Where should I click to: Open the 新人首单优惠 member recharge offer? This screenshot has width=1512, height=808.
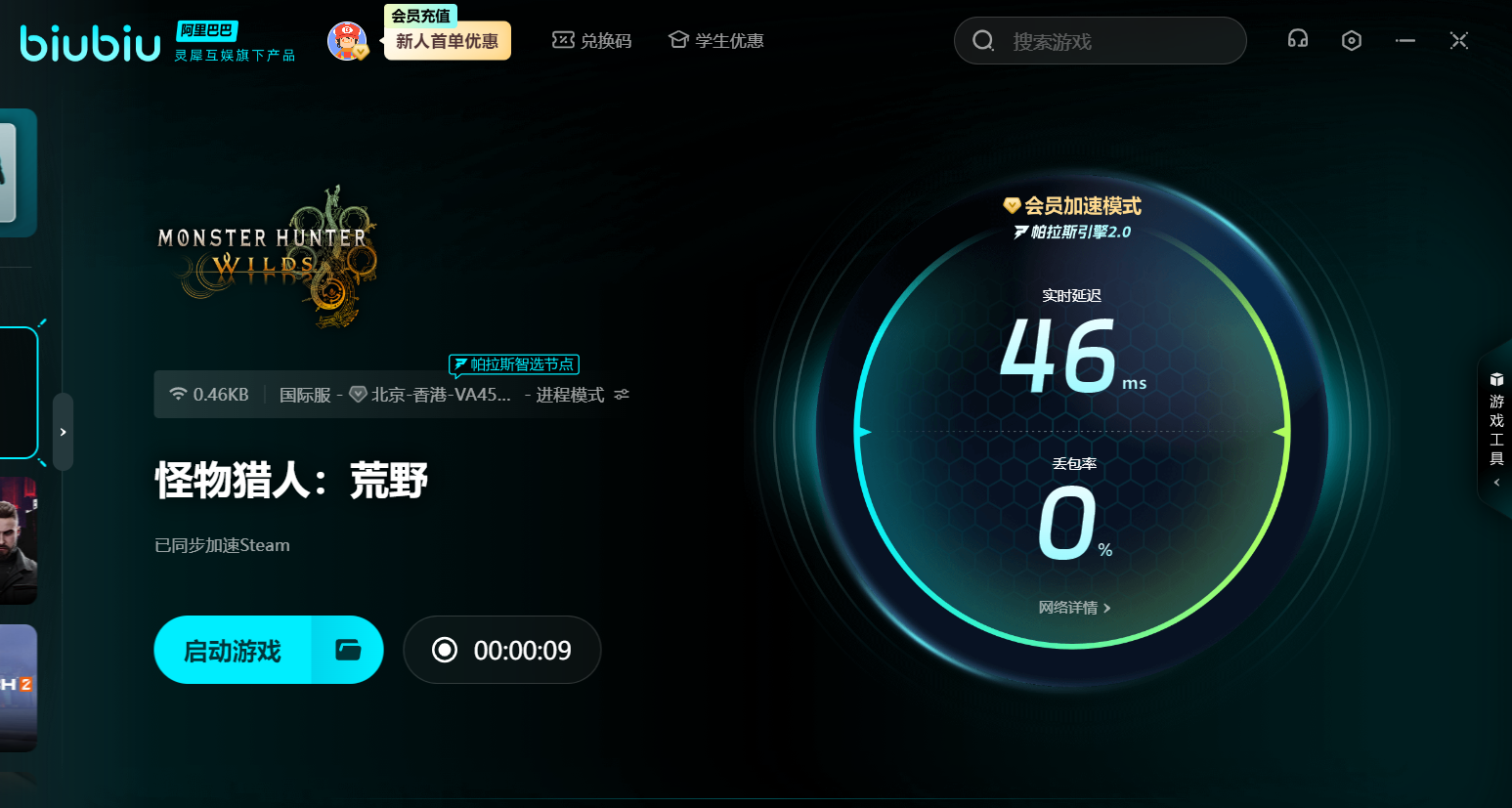[447, 41]
